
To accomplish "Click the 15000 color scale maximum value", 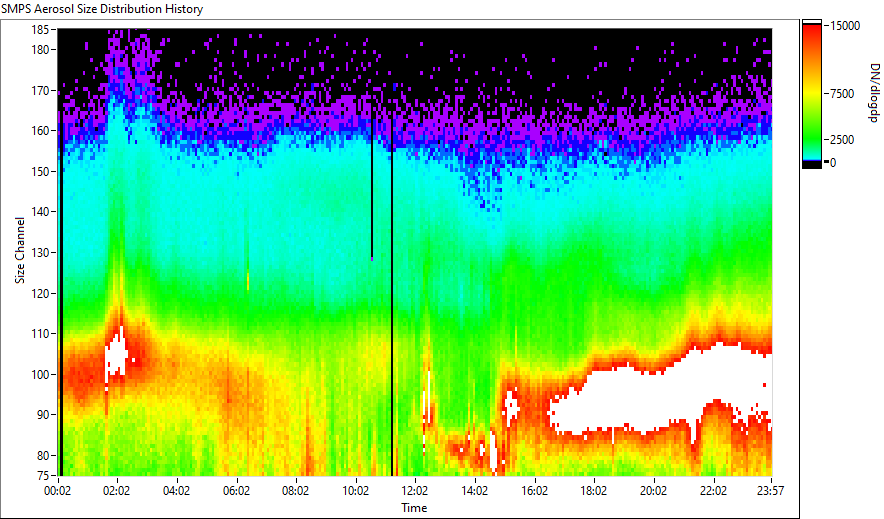I will [845, 25].
